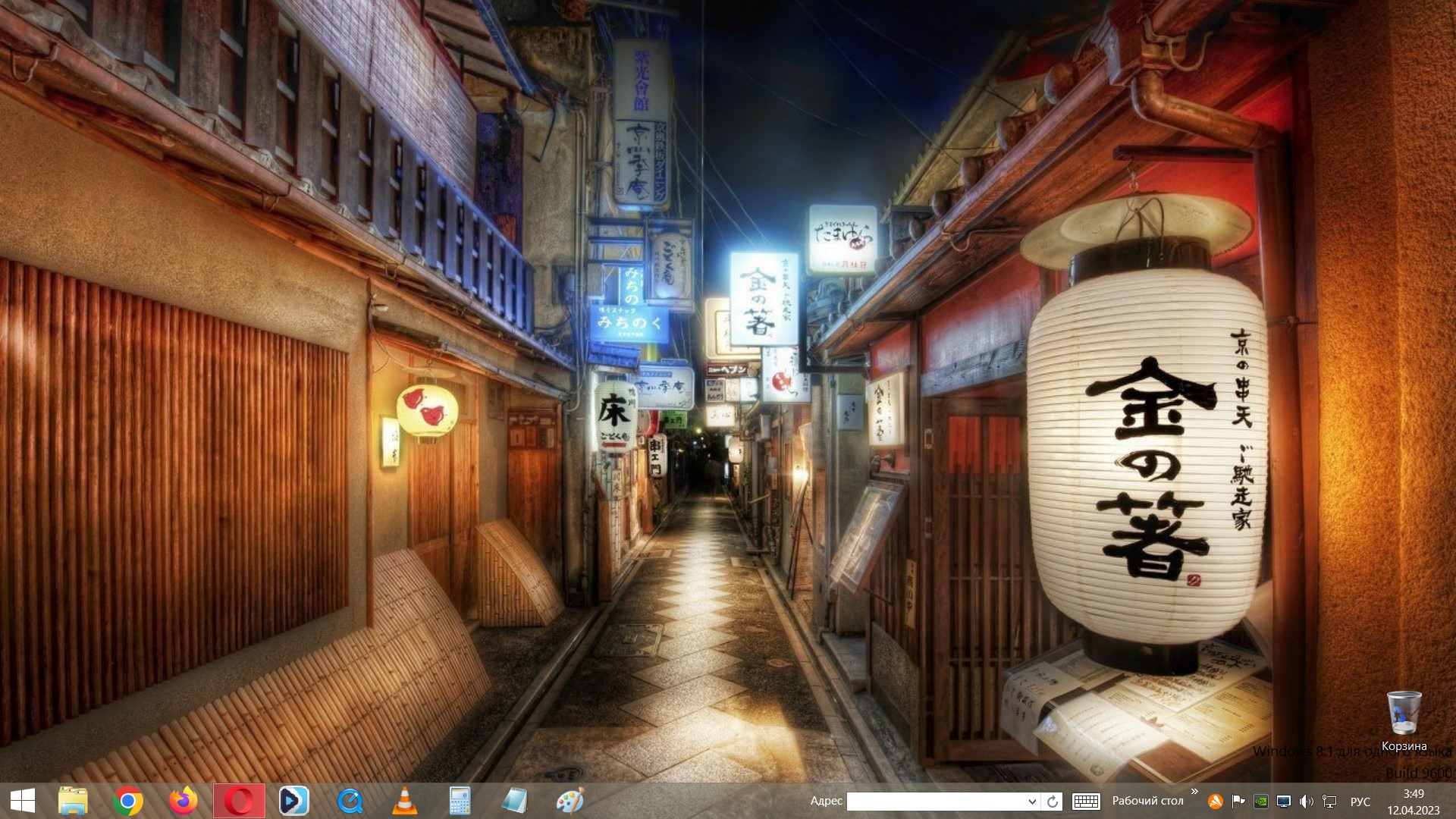Expand the Рабочий стол toolbar chevron
Screen dimensions: 1456x819
click(1194, 792)
